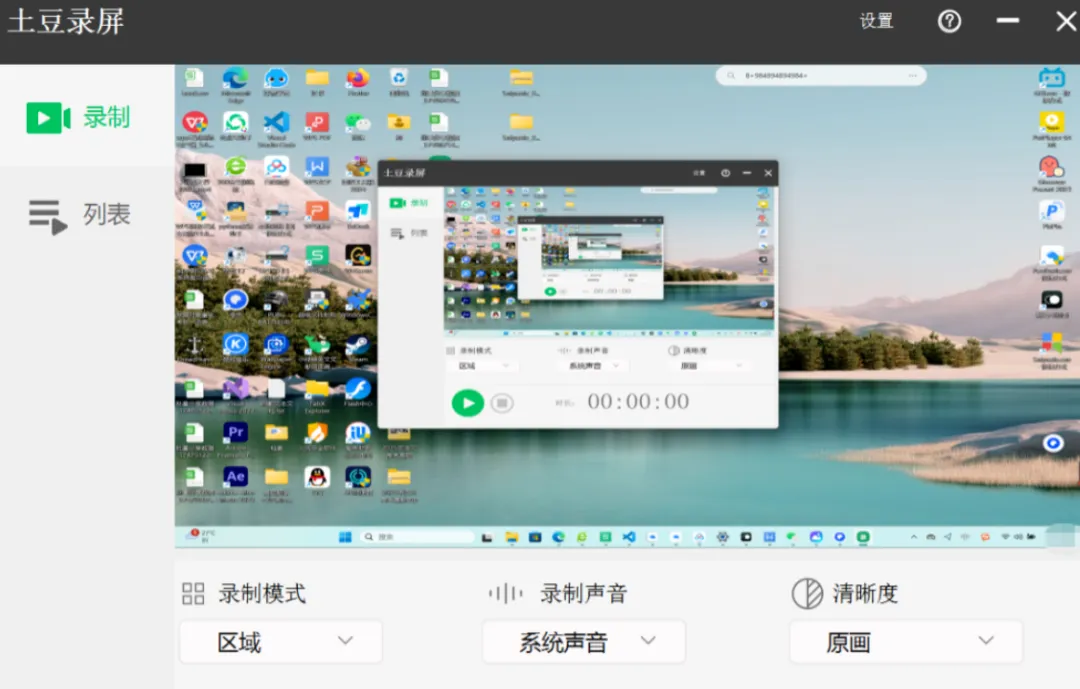Minimize the 土豆录屏 main window

point(1007,21)
